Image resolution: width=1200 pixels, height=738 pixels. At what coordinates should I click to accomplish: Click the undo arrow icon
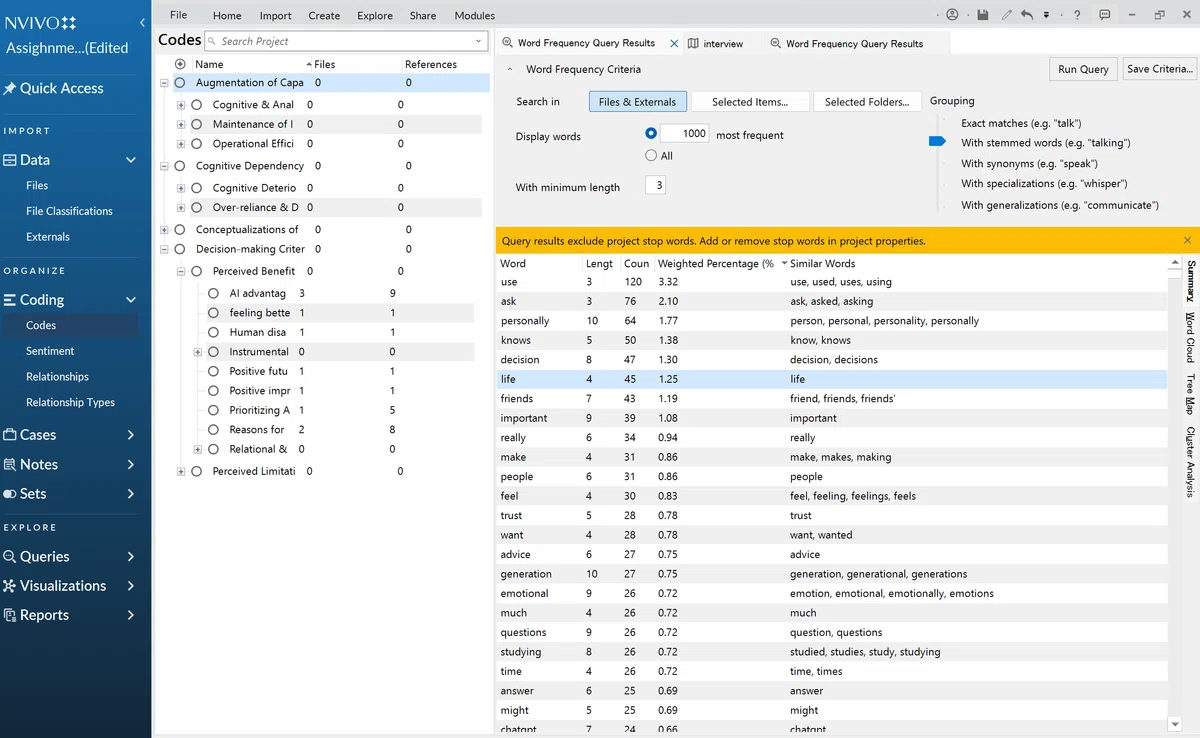(x=1027, y=15)
